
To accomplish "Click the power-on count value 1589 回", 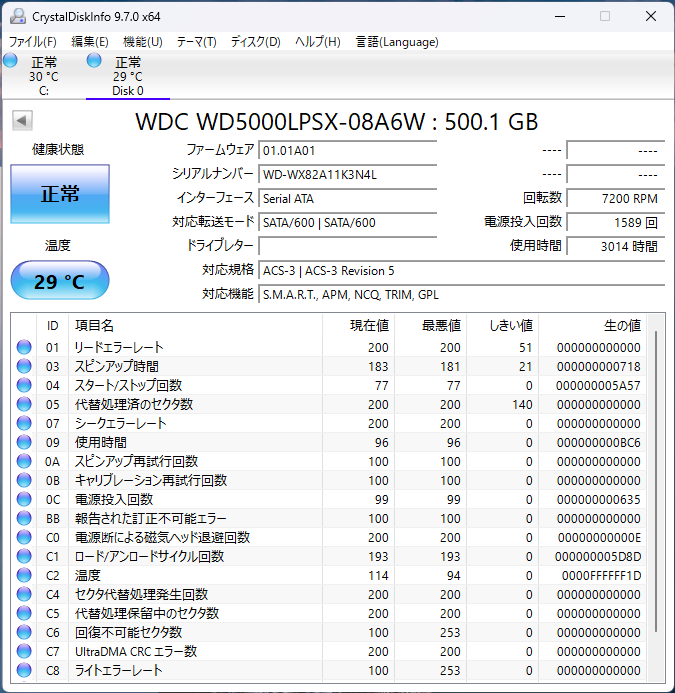I will 616,222.
